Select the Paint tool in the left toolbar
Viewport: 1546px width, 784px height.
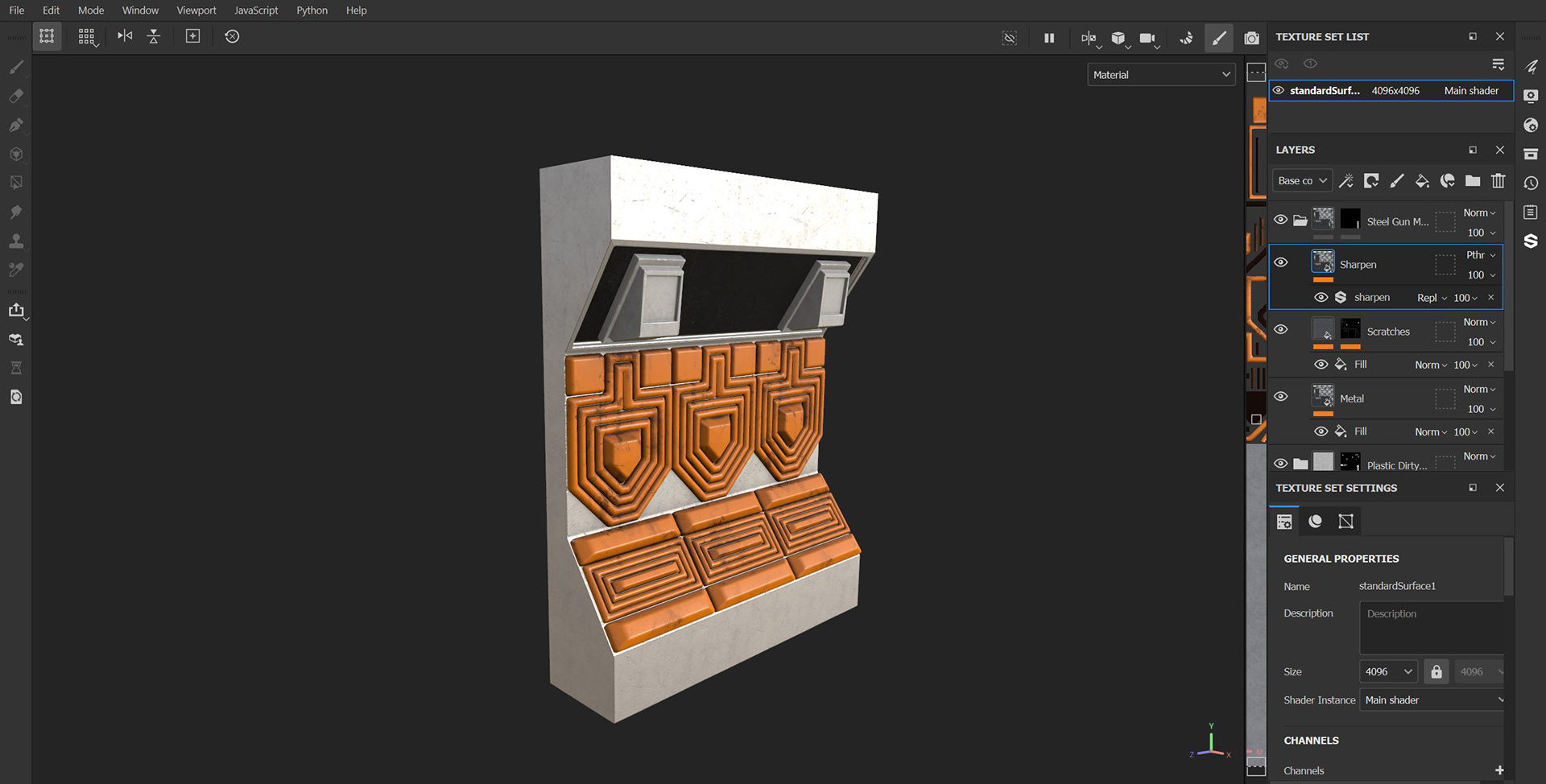point(16,68)
